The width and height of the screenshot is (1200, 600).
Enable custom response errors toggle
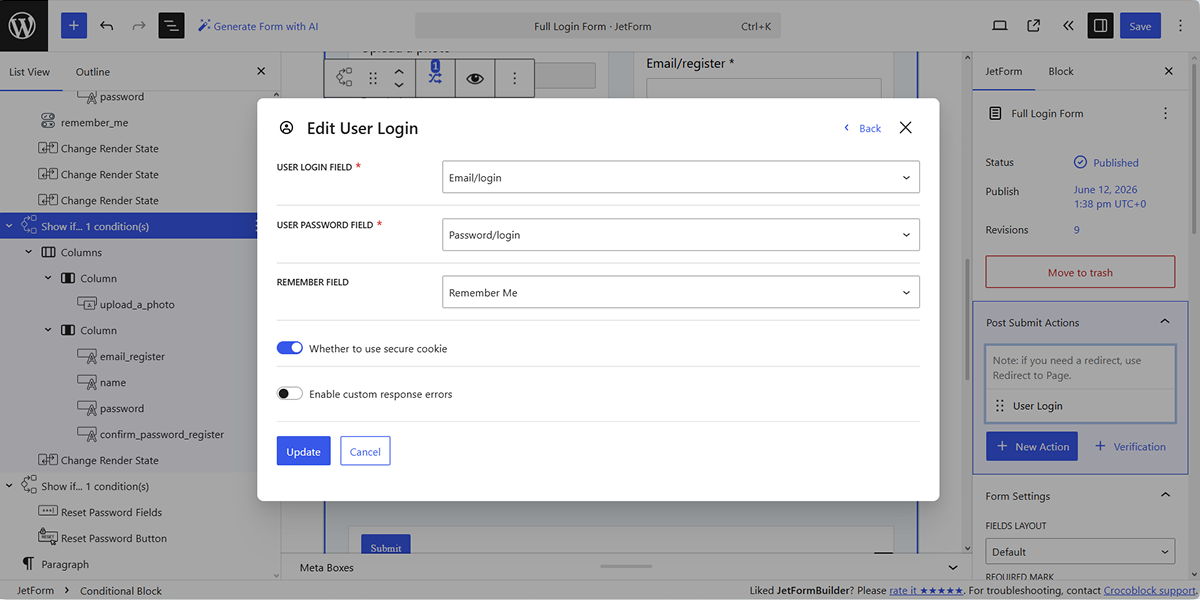pyautogui.click(x=290, y=394)
